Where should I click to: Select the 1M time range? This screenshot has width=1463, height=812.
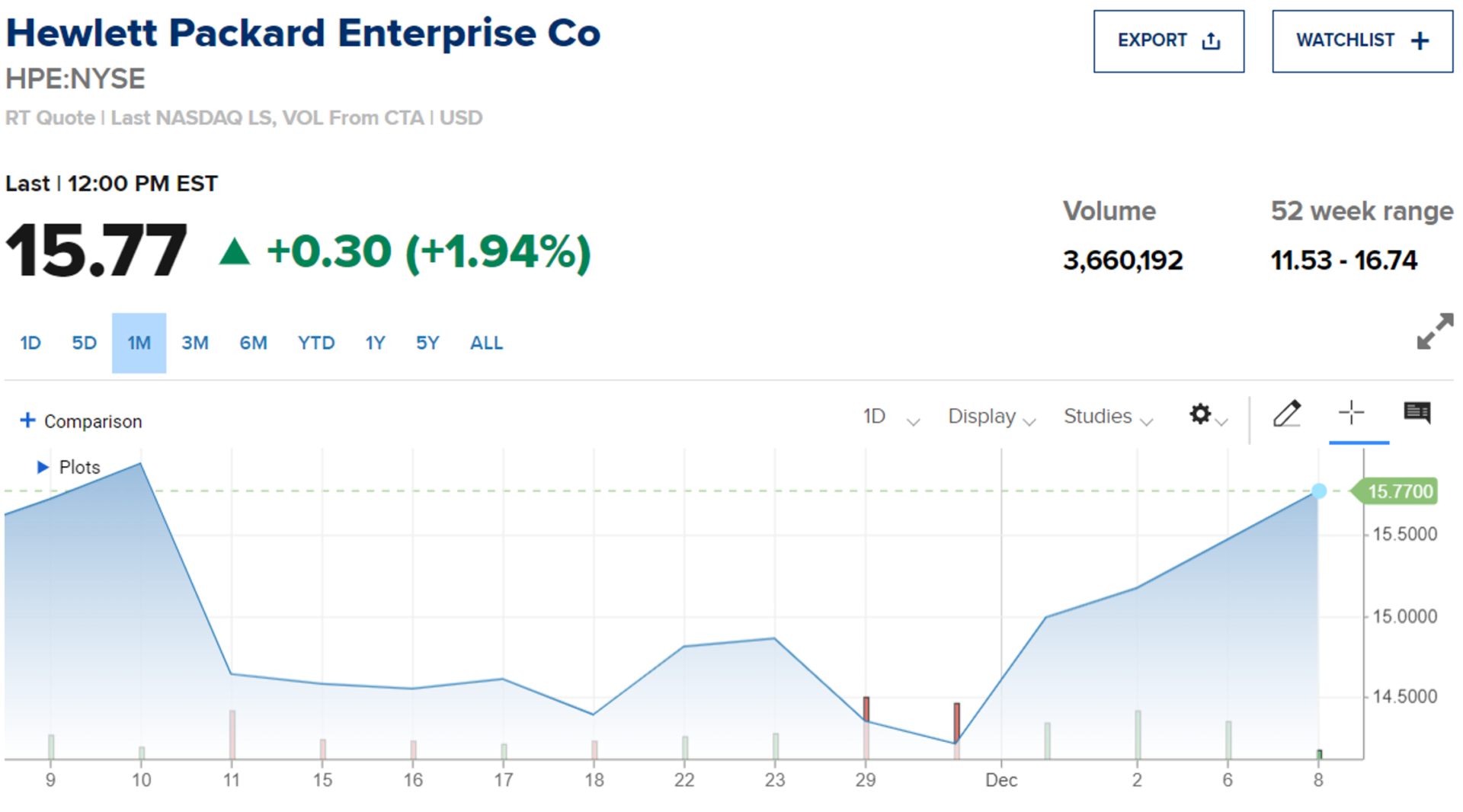[x=139, y=343]
